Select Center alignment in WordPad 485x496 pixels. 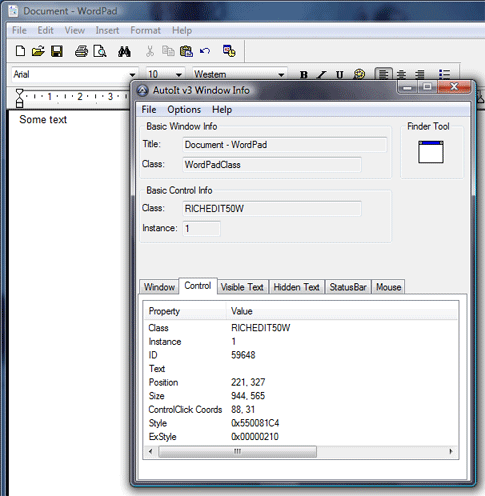(x=401, y=74)
